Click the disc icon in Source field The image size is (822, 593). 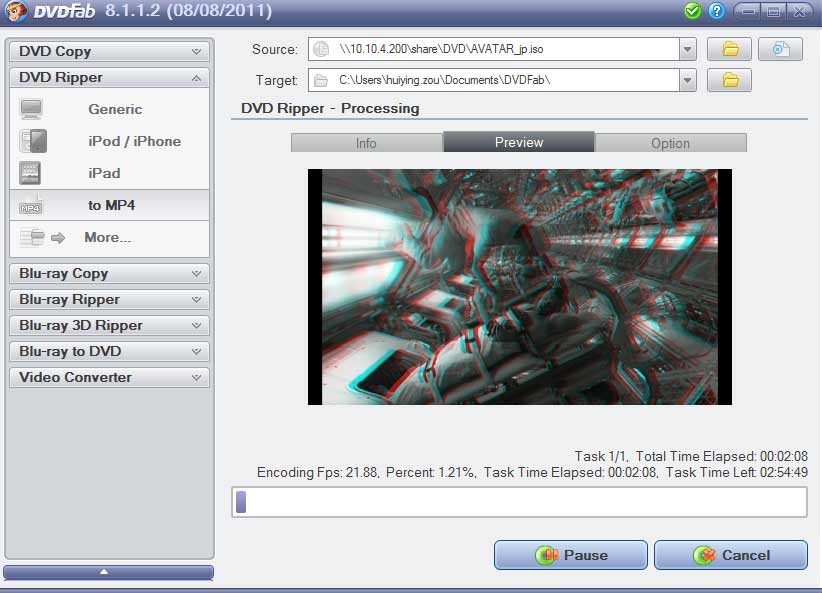tap(321, 49)
